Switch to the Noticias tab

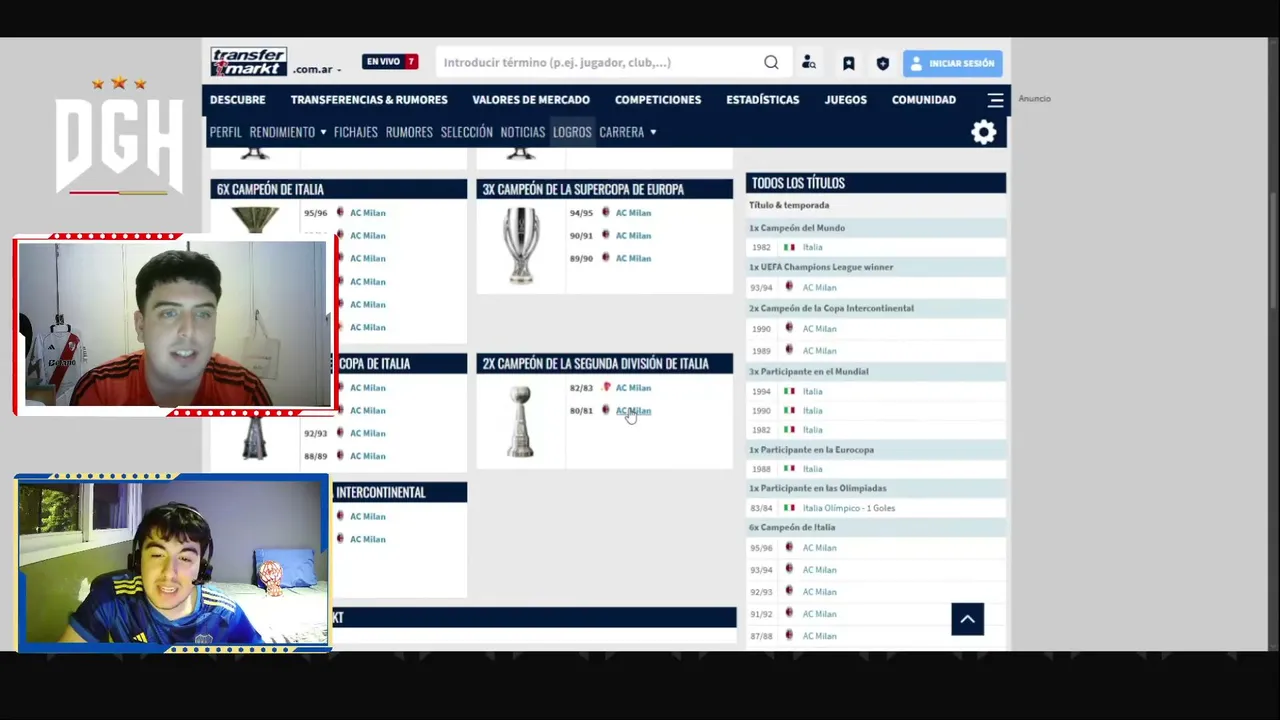(523, 132)
